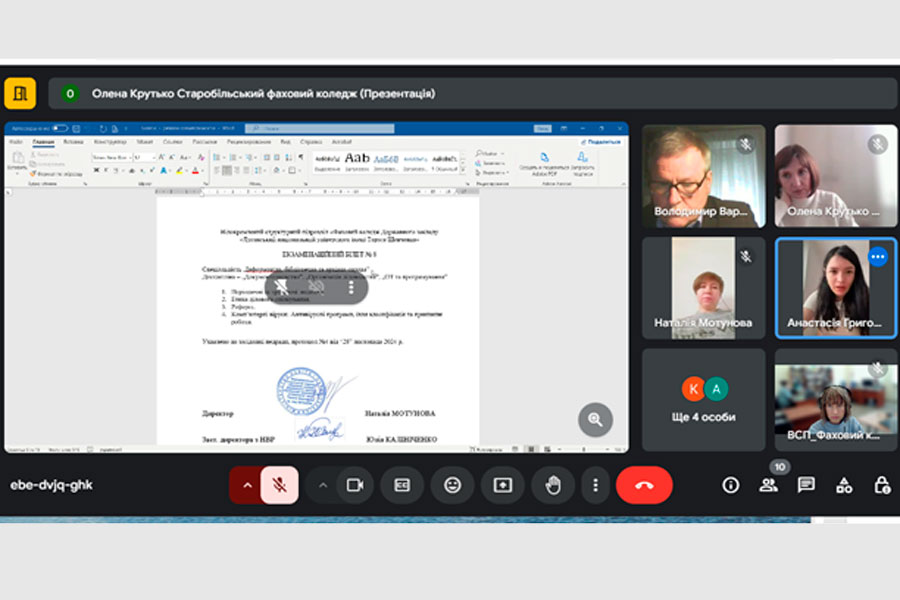Open audio settings arrow beside microphone
The height and width of the screenshot is (600, 900).
247,485
